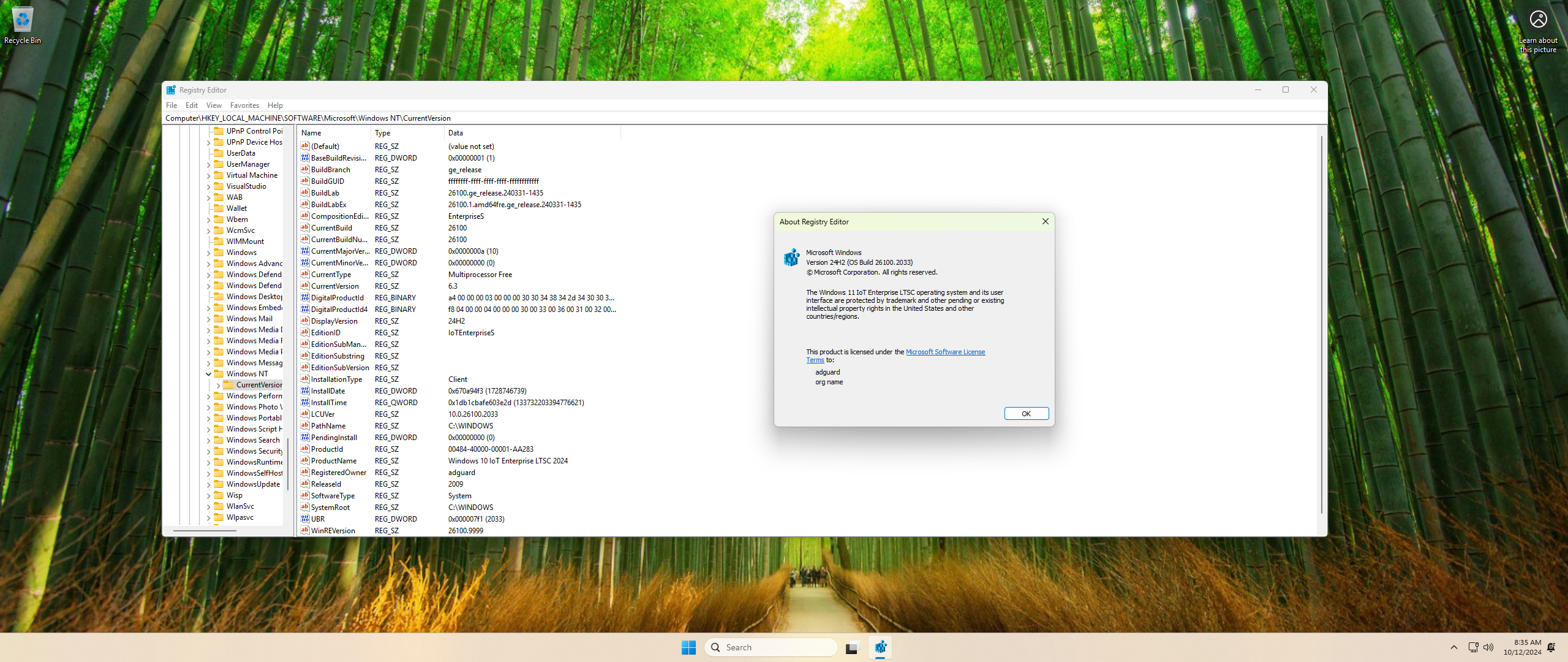Click OK in About Registry Editor

[1026, 414]
